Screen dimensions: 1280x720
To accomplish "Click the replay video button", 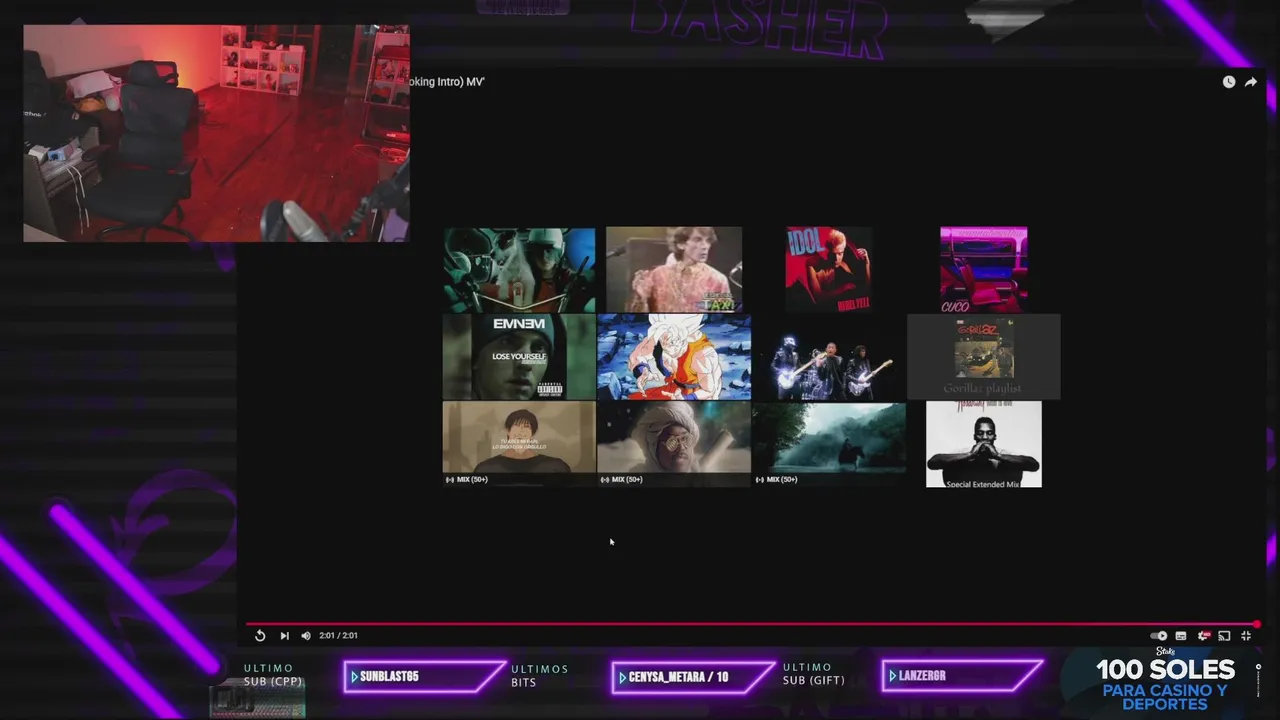I will coord(260,635).
